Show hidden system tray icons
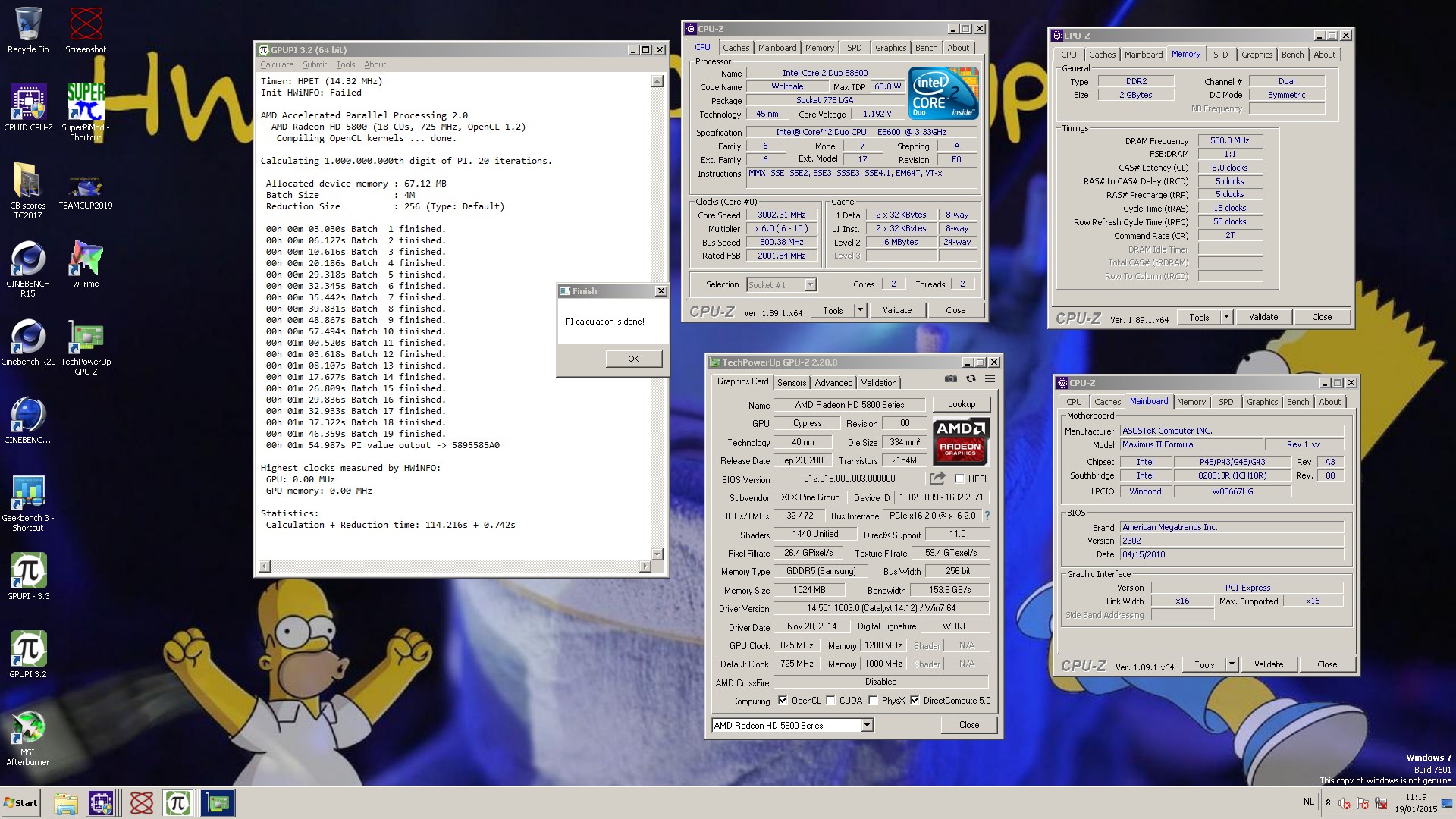 pyautogui.click(x=1328, y=802)
